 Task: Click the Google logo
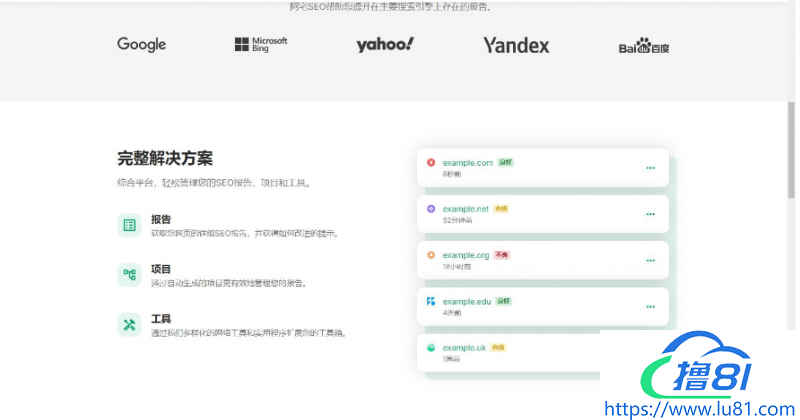click(141, 44)
